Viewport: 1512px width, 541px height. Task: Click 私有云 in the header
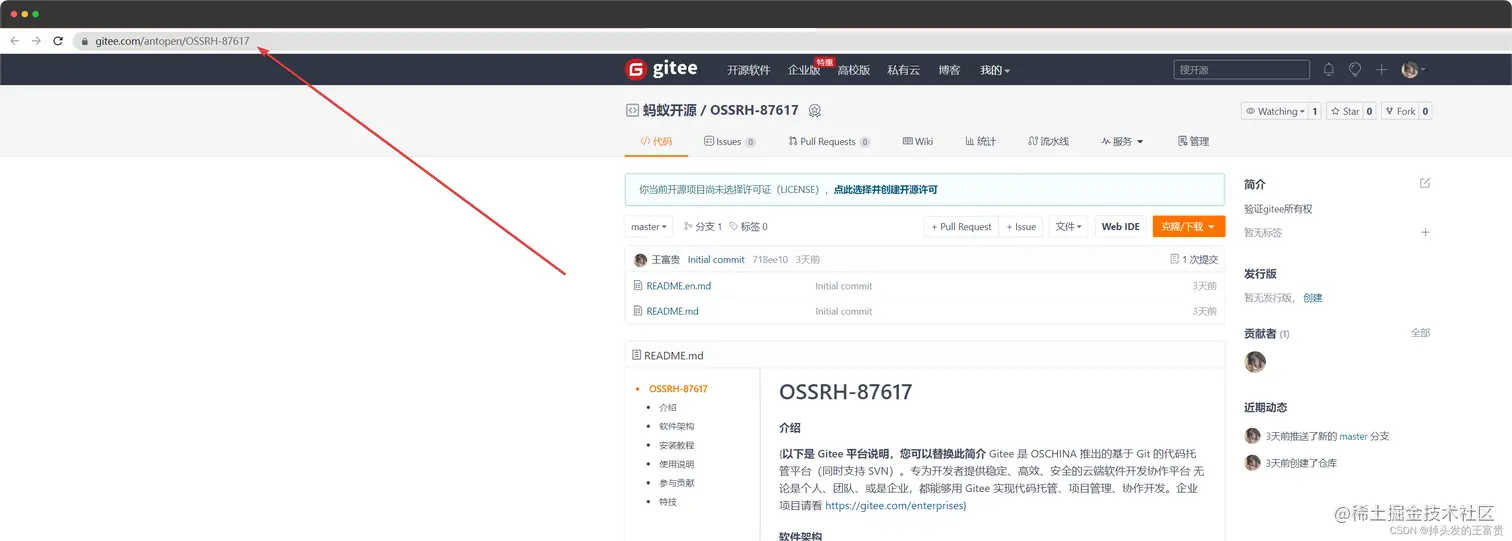(903, 70)
